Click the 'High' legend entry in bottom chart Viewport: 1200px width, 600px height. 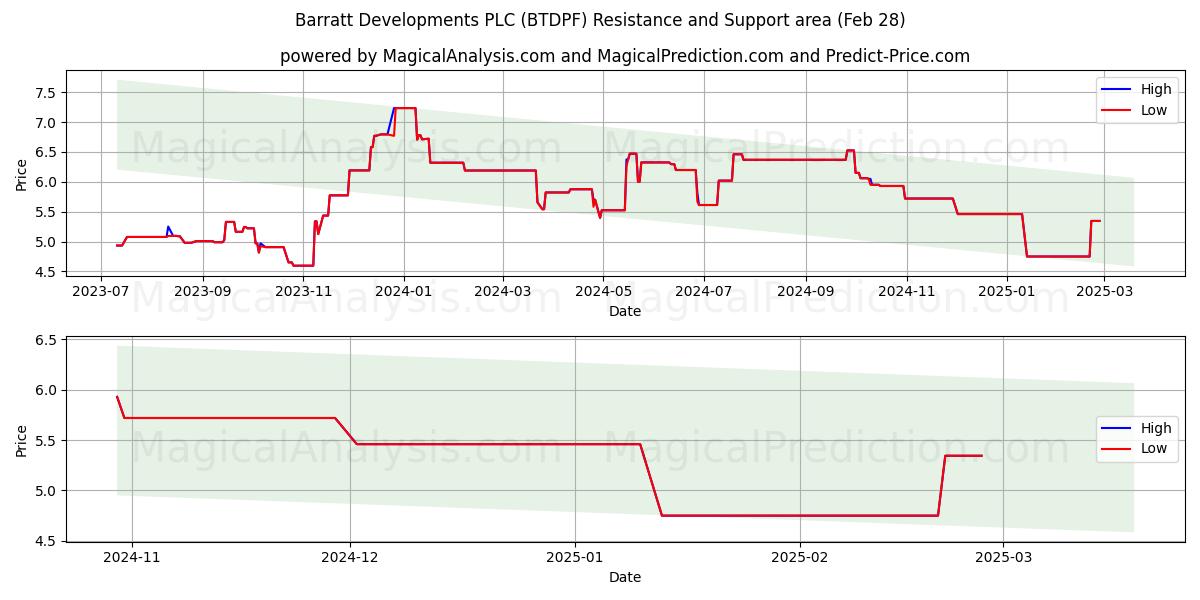(x=1157, y=428)
